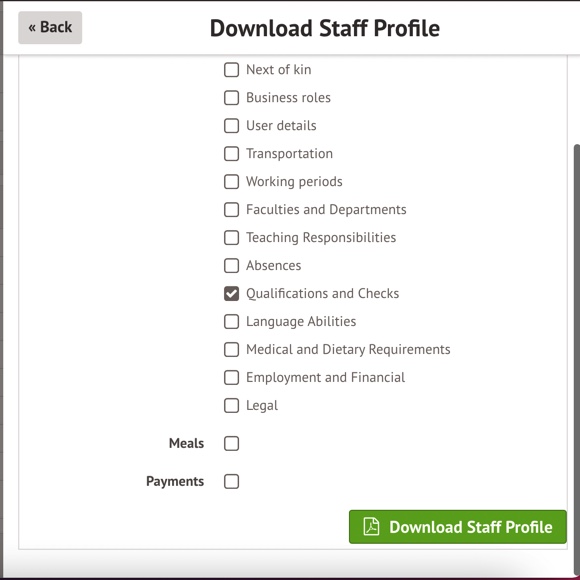580x580 pixels.
Task: Click the green Download Staff Profile button
Action: [458, 527]
